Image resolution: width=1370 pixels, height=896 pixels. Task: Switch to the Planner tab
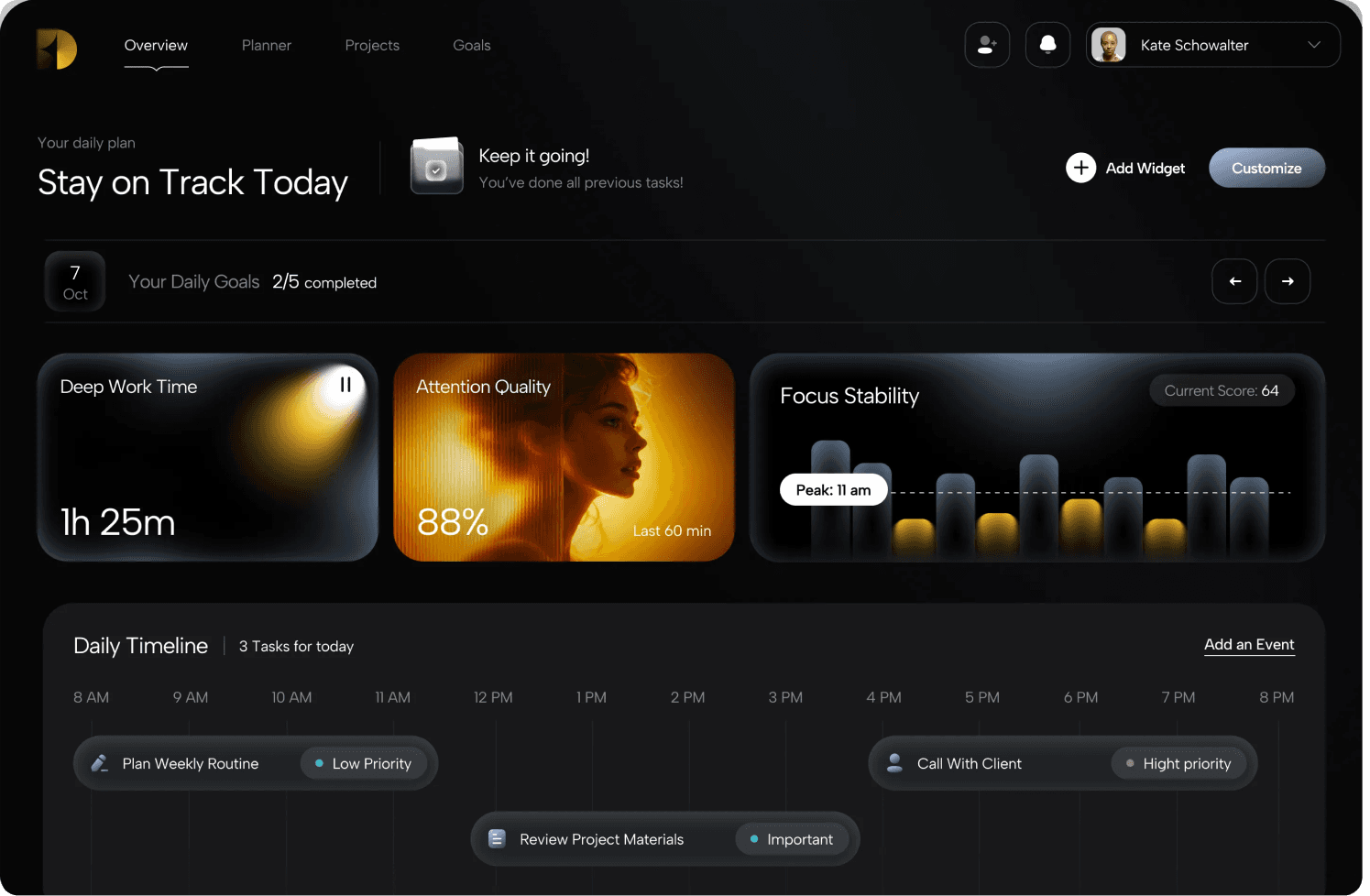267,46
